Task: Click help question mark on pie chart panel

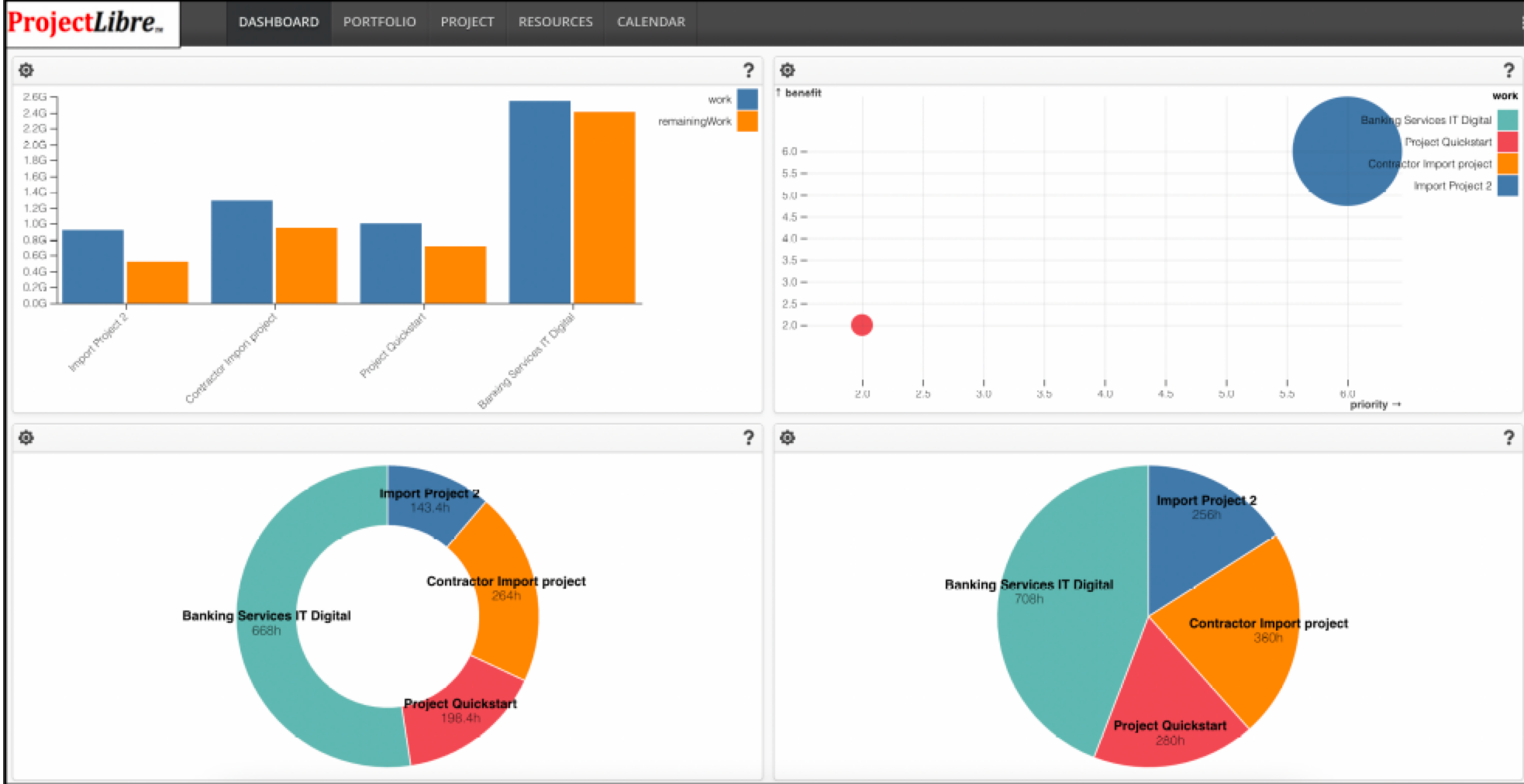Action: [1508, 438]
